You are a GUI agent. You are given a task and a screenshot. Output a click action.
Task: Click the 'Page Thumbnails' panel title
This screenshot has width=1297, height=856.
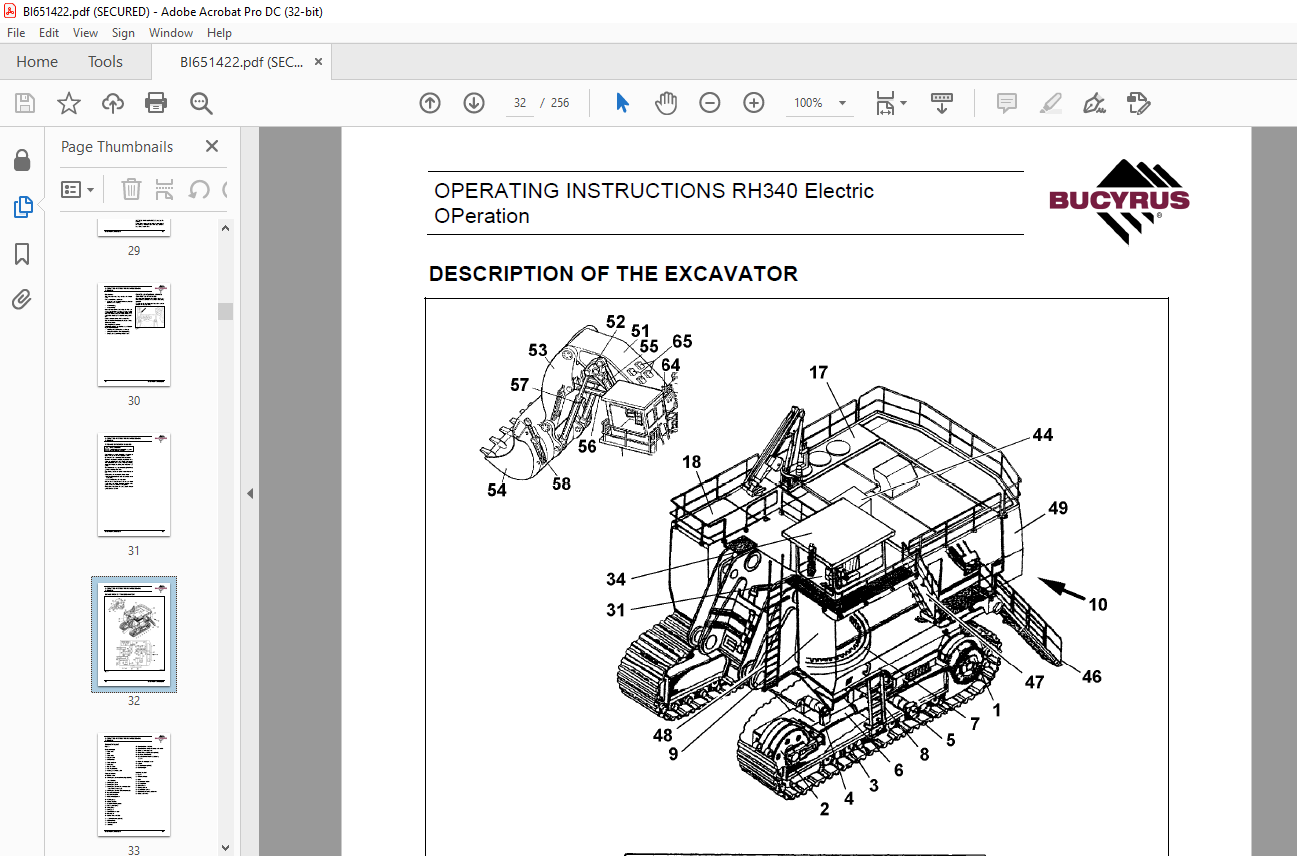tap(117, 147)
